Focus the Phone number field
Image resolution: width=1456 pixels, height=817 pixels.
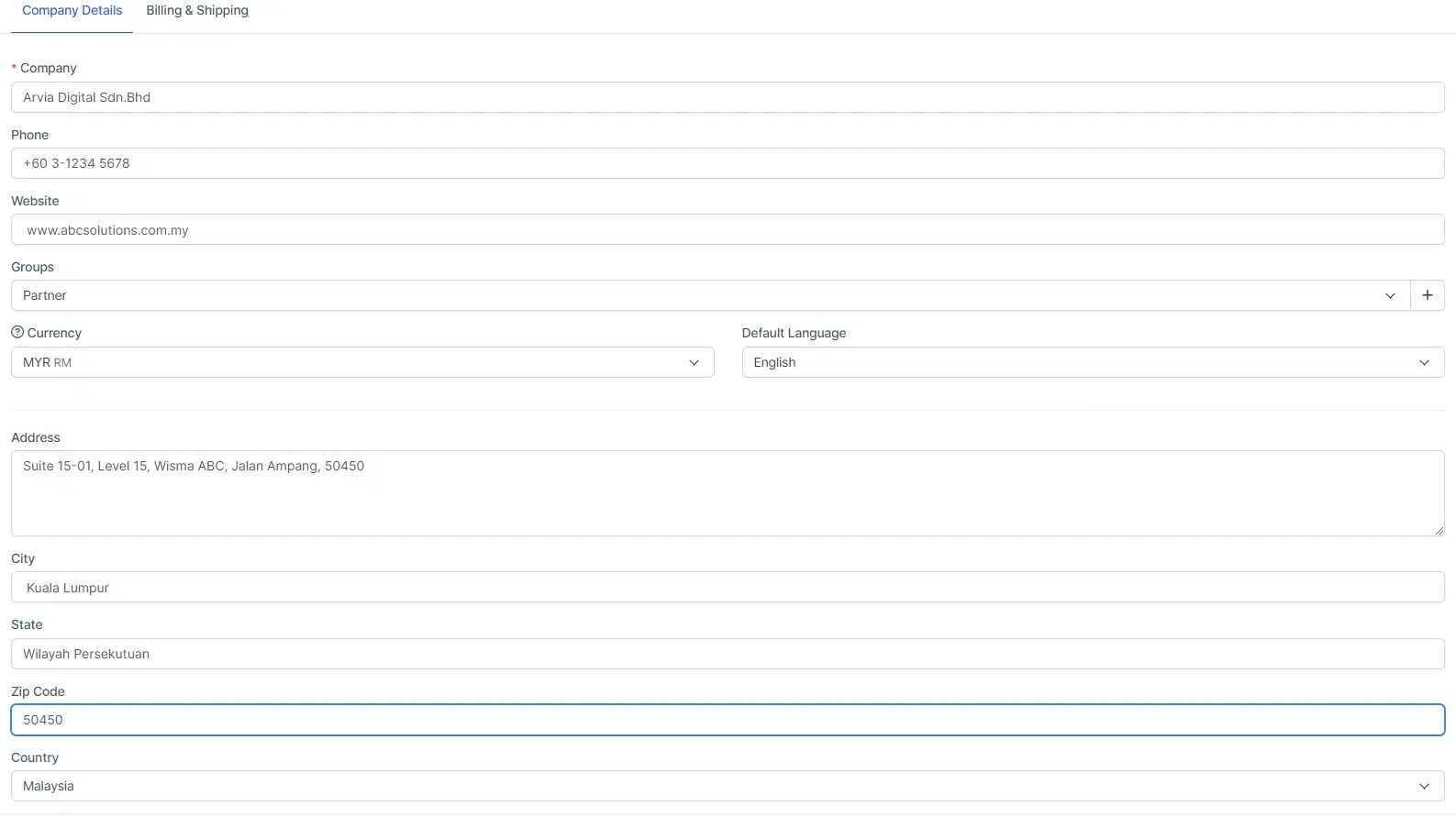[728, 163]
